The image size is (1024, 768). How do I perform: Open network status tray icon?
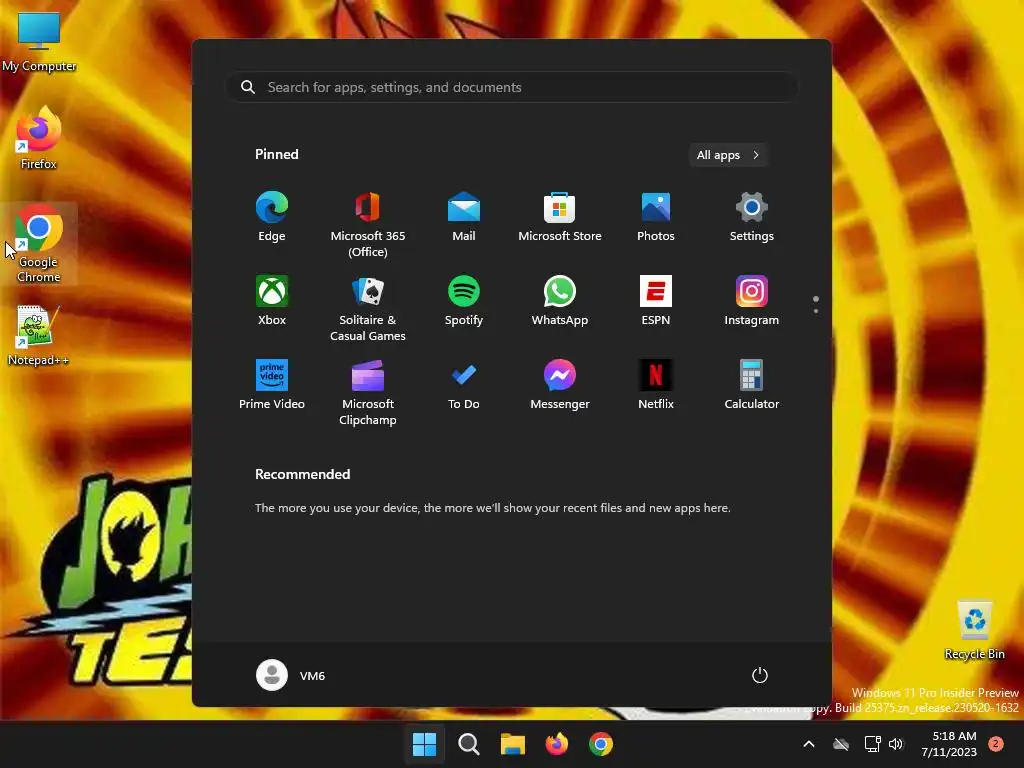coord(872,744)
